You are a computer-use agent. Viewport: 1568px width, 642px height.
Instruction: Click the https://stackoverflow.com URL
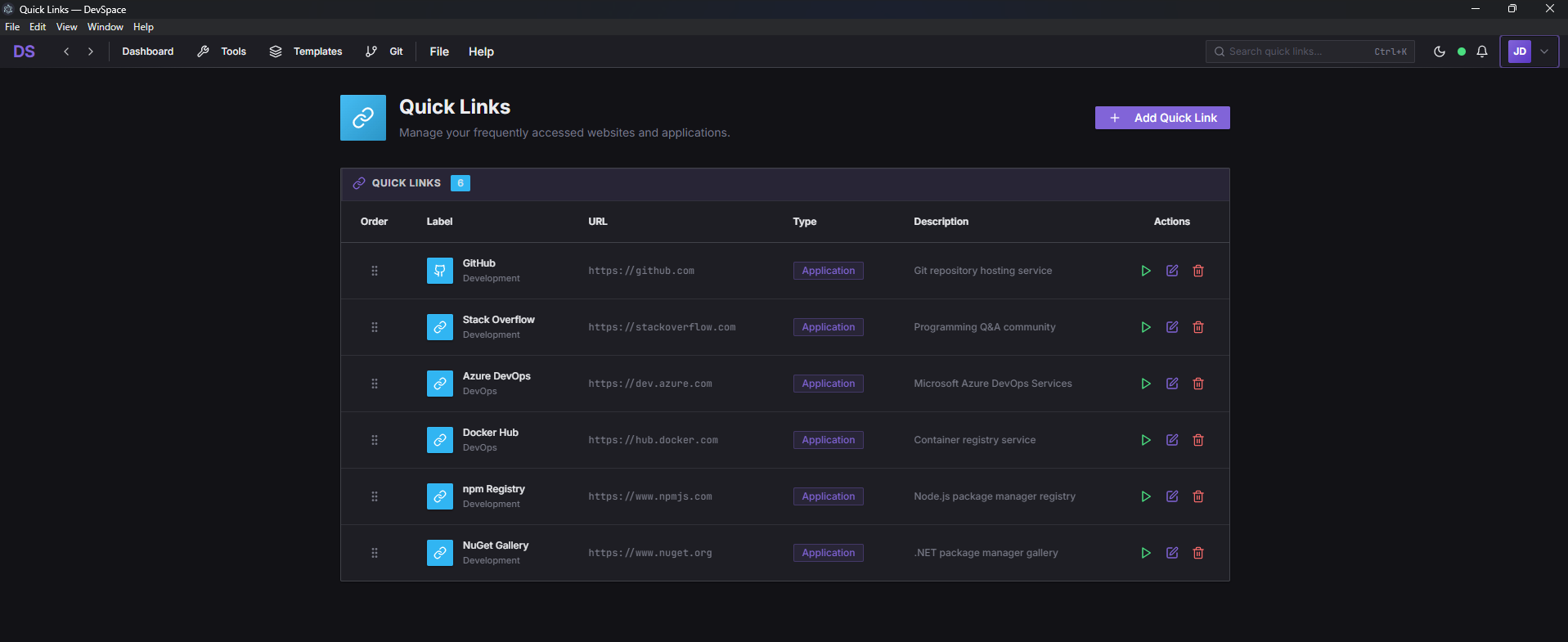(x=662, y=327)
